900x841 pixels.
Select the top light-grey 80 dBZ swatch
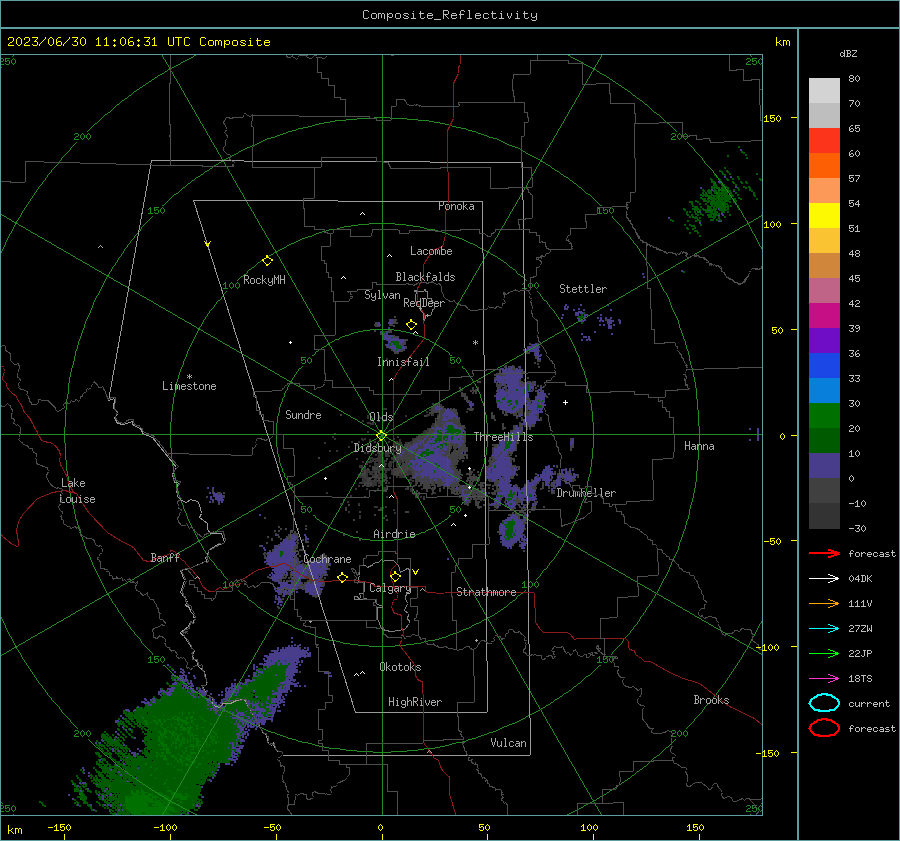[824, 90]
